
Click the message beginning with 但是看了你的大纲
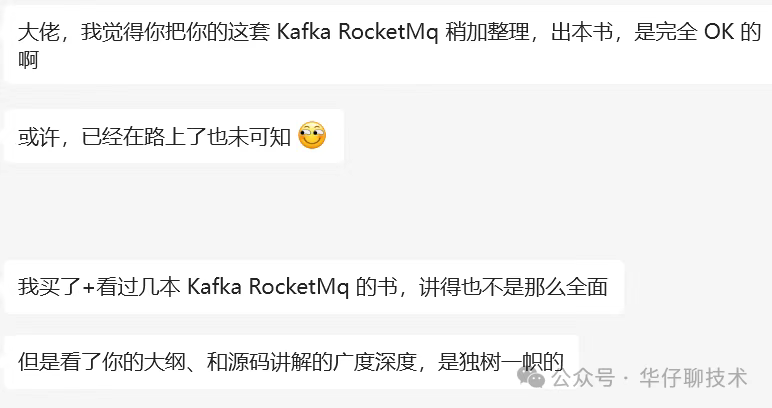point(291,362)
